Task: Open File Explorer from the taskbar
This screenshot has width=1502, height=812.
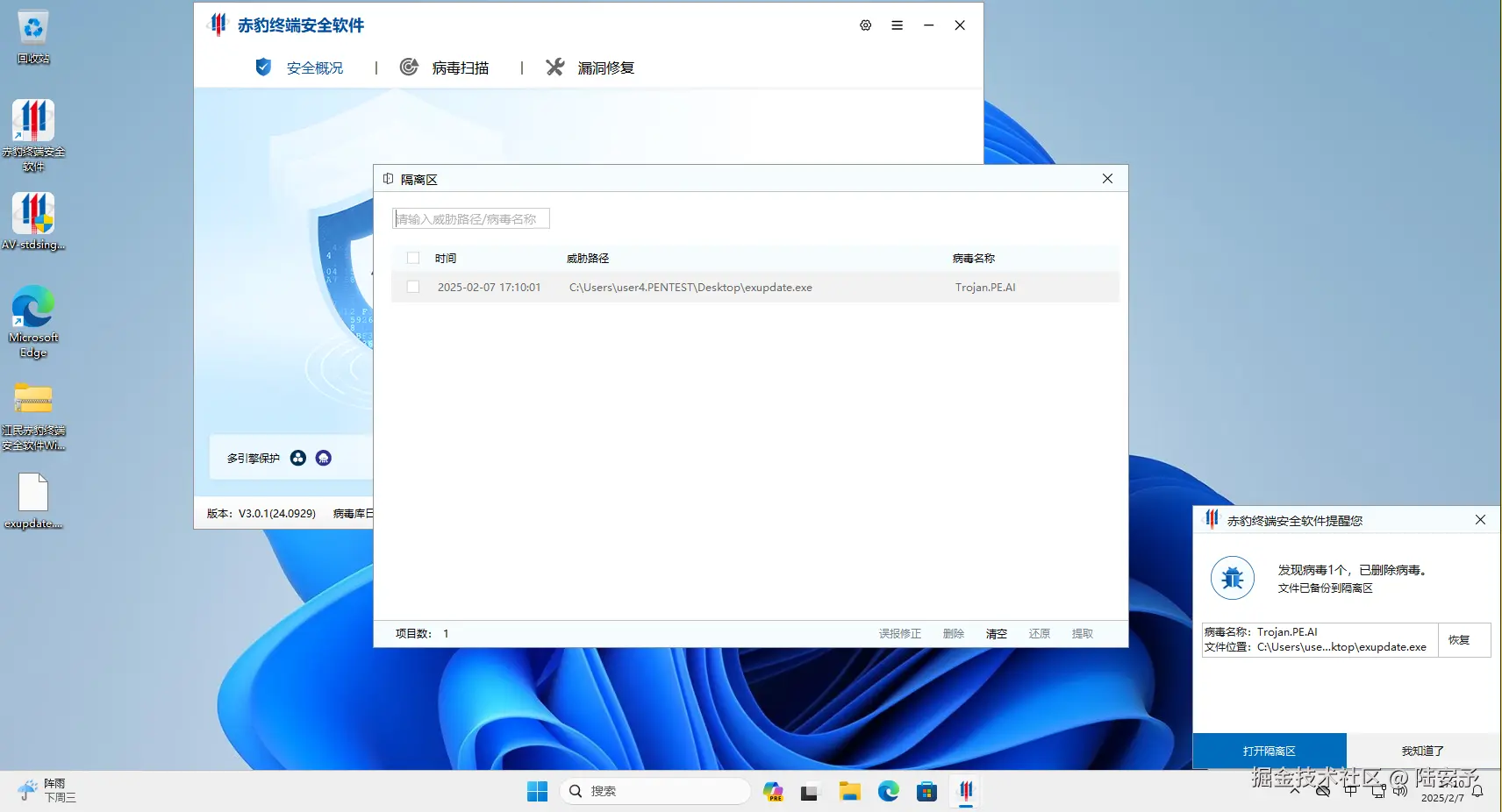Action: click(x=849, y=791)
